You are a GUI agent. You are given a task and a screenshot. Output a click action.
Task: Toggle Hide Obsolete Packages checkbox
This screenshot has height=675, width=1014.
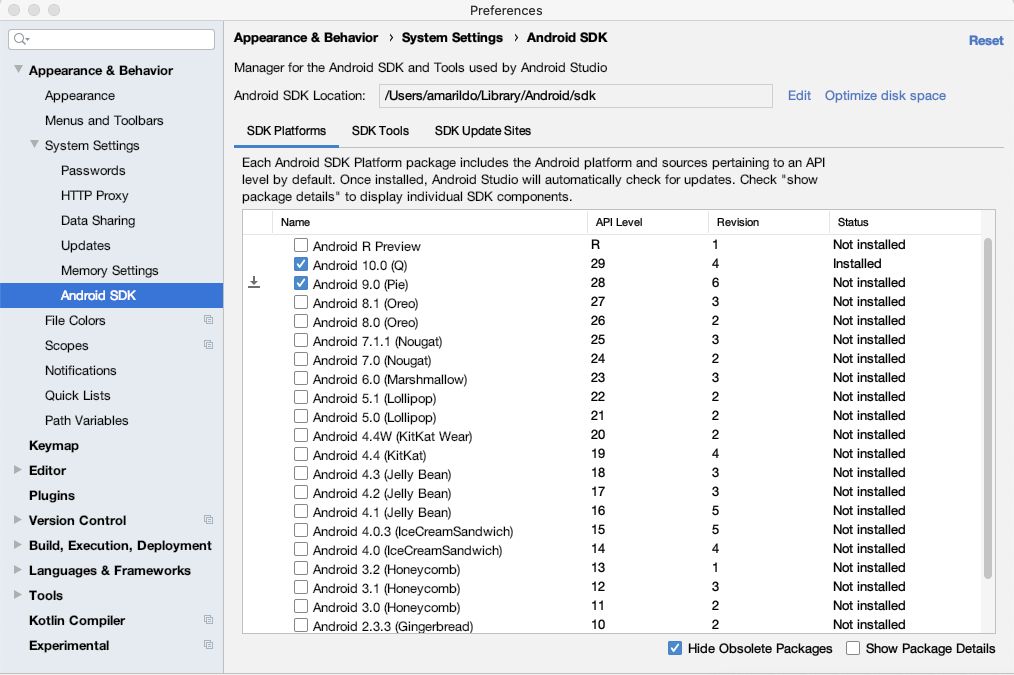674,648
